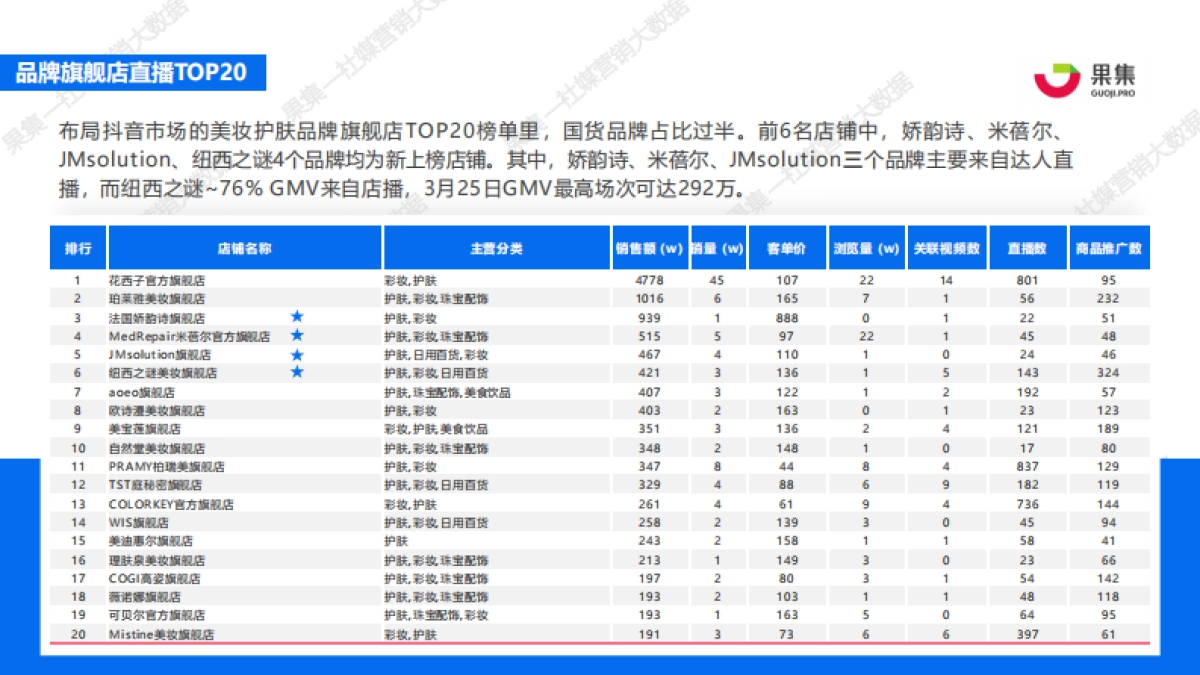Screen dimensions: 1200x675
Task: Select the star marking JMsolution旗舰店
Action: [x=298, y=354]
